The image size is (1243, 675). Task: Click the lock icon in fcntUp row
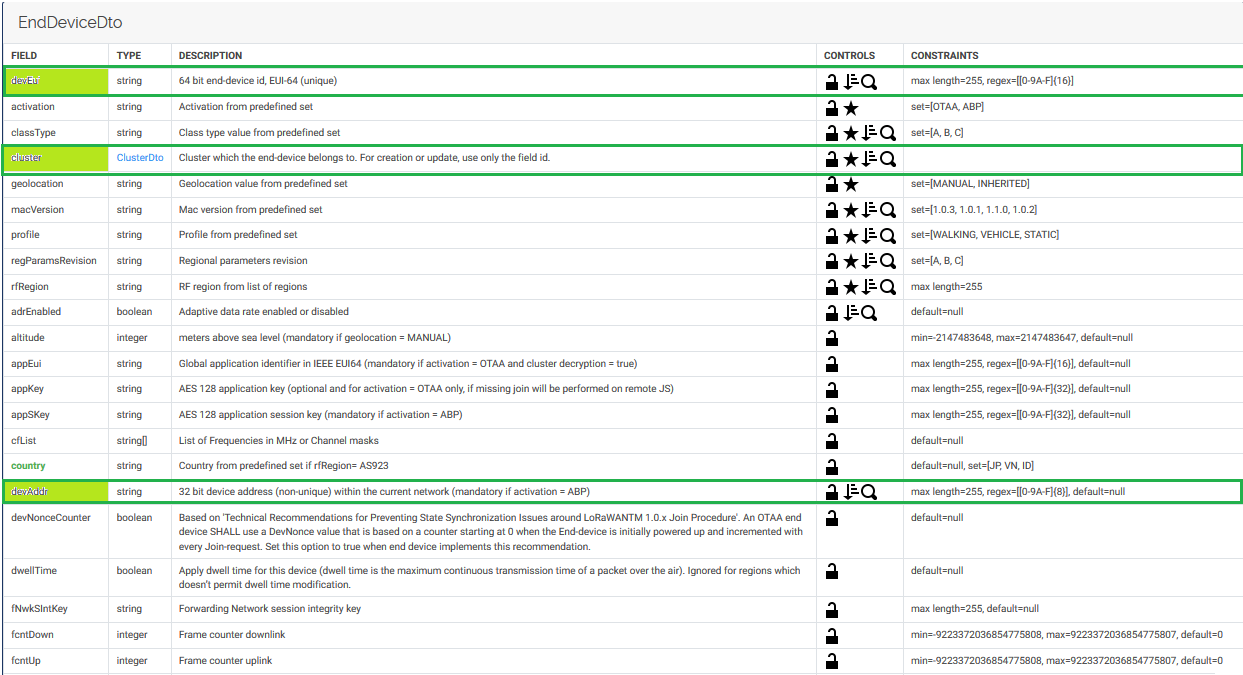click(831, 661)
